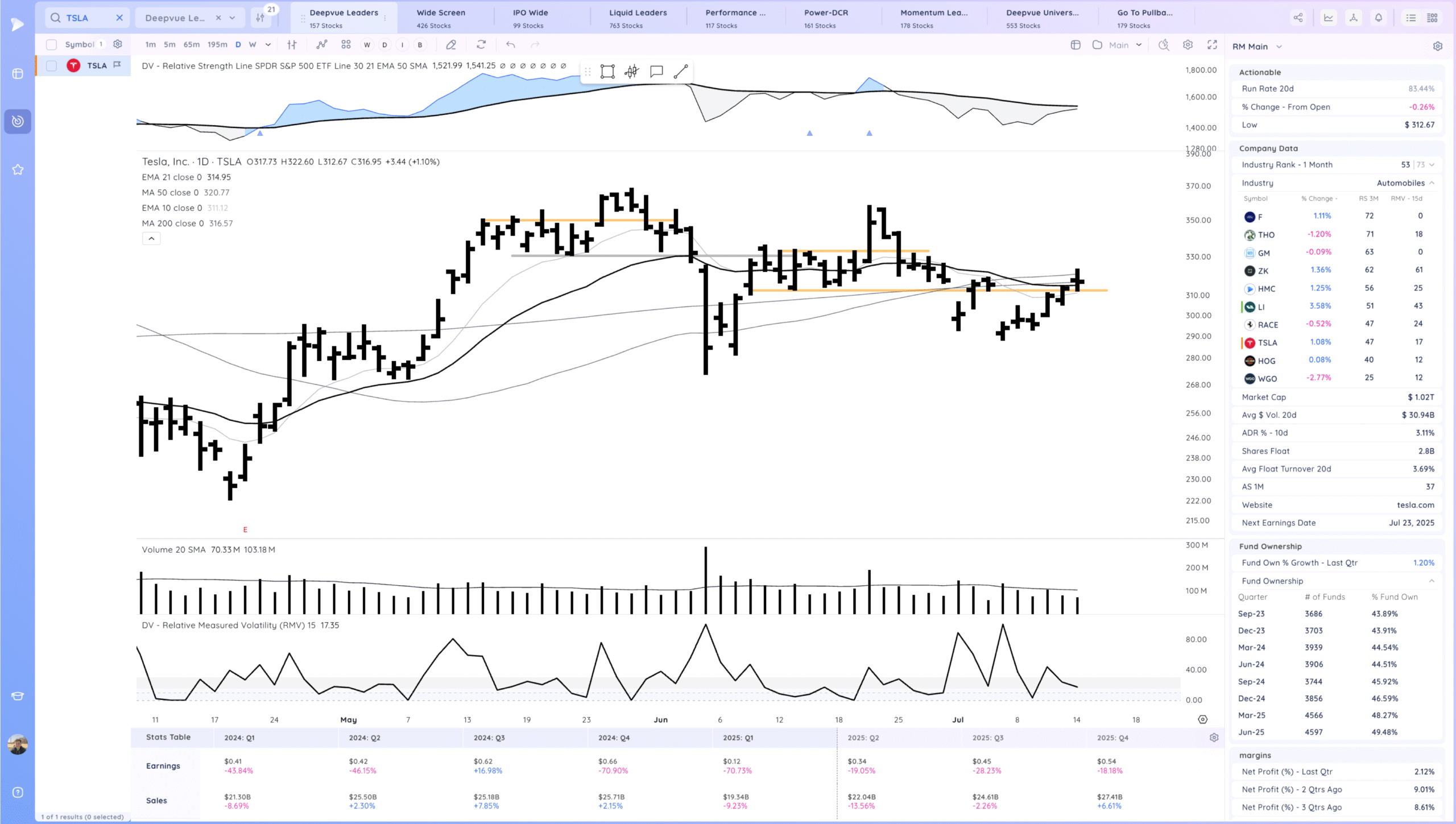
Task: Tick the Symbol header select-all checkbox
Action: (x=51, y=44)
